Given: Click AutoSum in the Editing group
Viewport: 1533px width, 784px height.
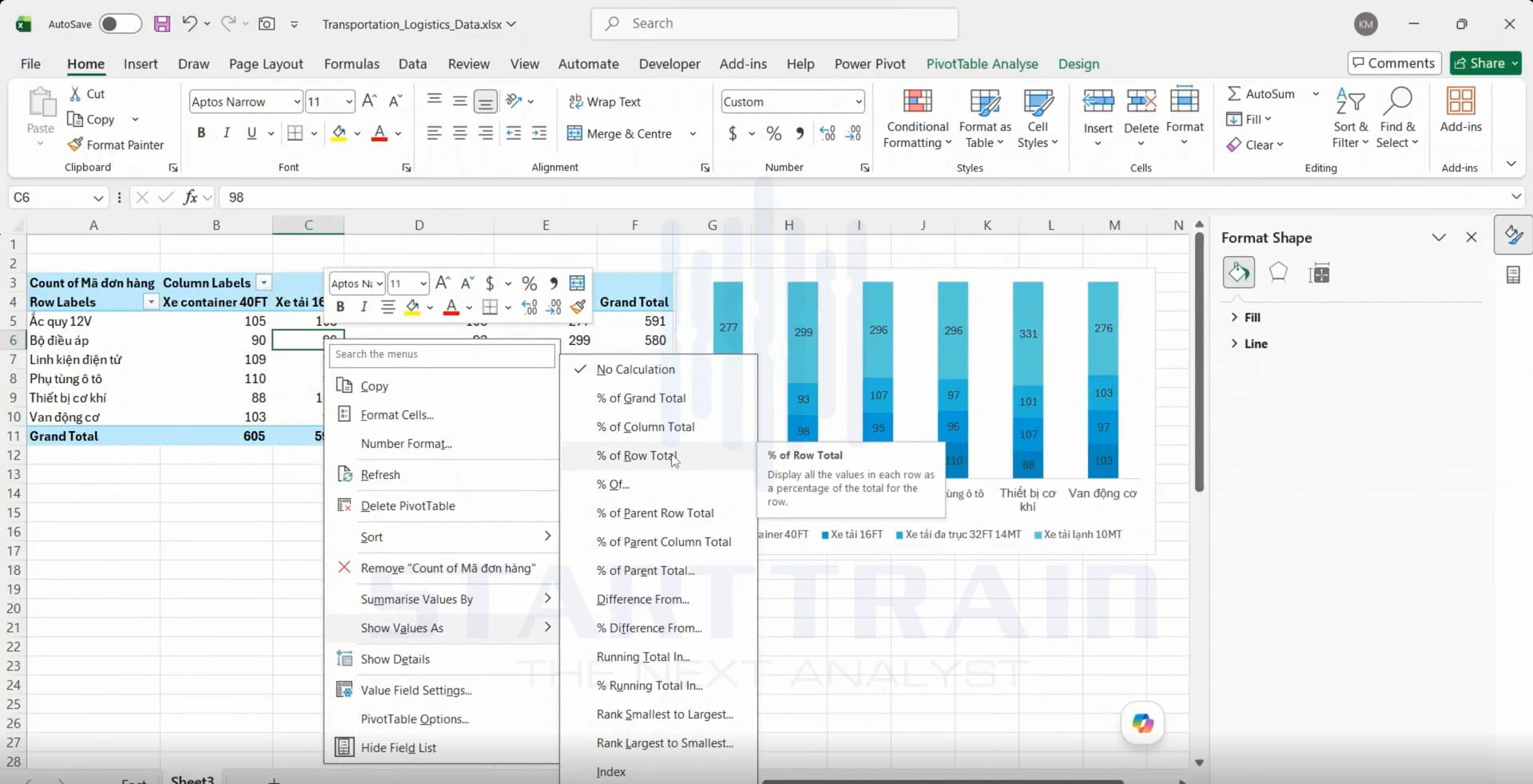Looking at the screenshot, I should coord(1261,93).
